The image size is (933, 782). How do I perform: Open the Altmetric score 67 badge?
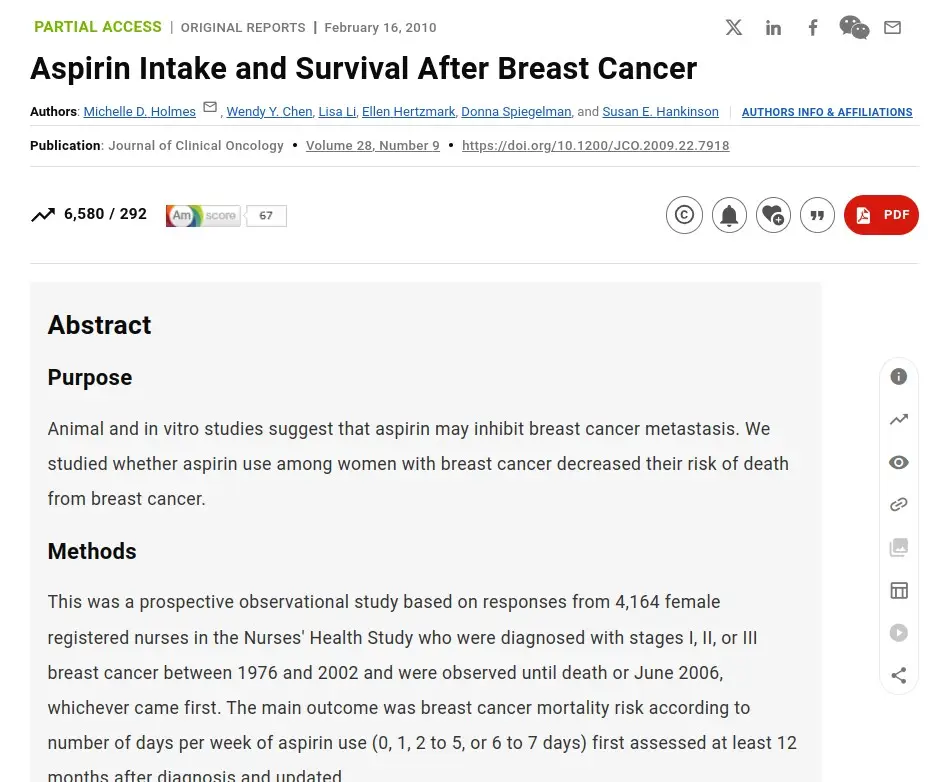[x=226, y=215]
